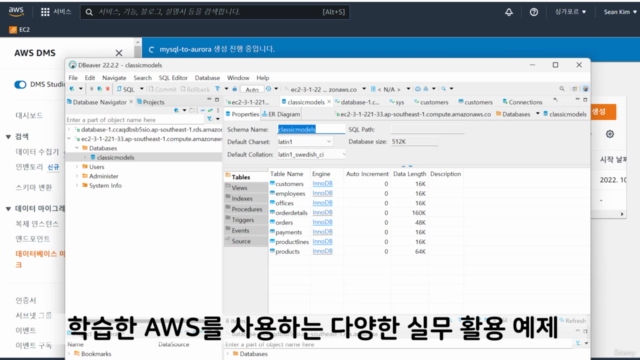Click the active transaction filter icon in toolbar

(218, 89)
